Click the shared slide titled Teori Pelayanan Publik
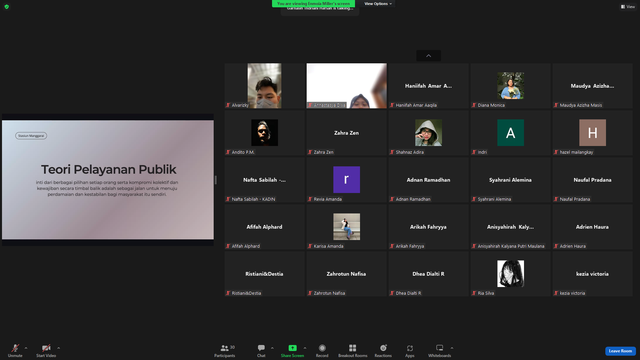Viewport: 640px width, 360px height. [x=108, y=180]
